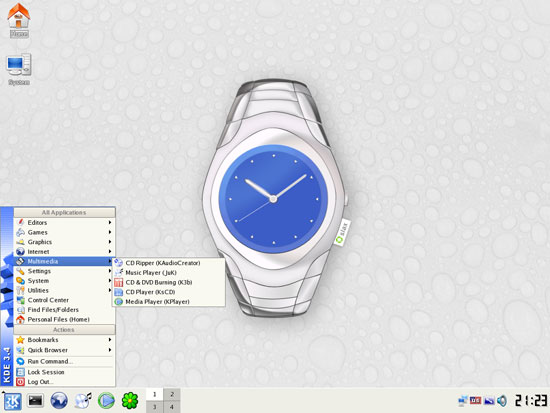This screenshot has width=550, height=413.
Task: Switch to virtual desktop 1
Action: click(x=154, y=394)
